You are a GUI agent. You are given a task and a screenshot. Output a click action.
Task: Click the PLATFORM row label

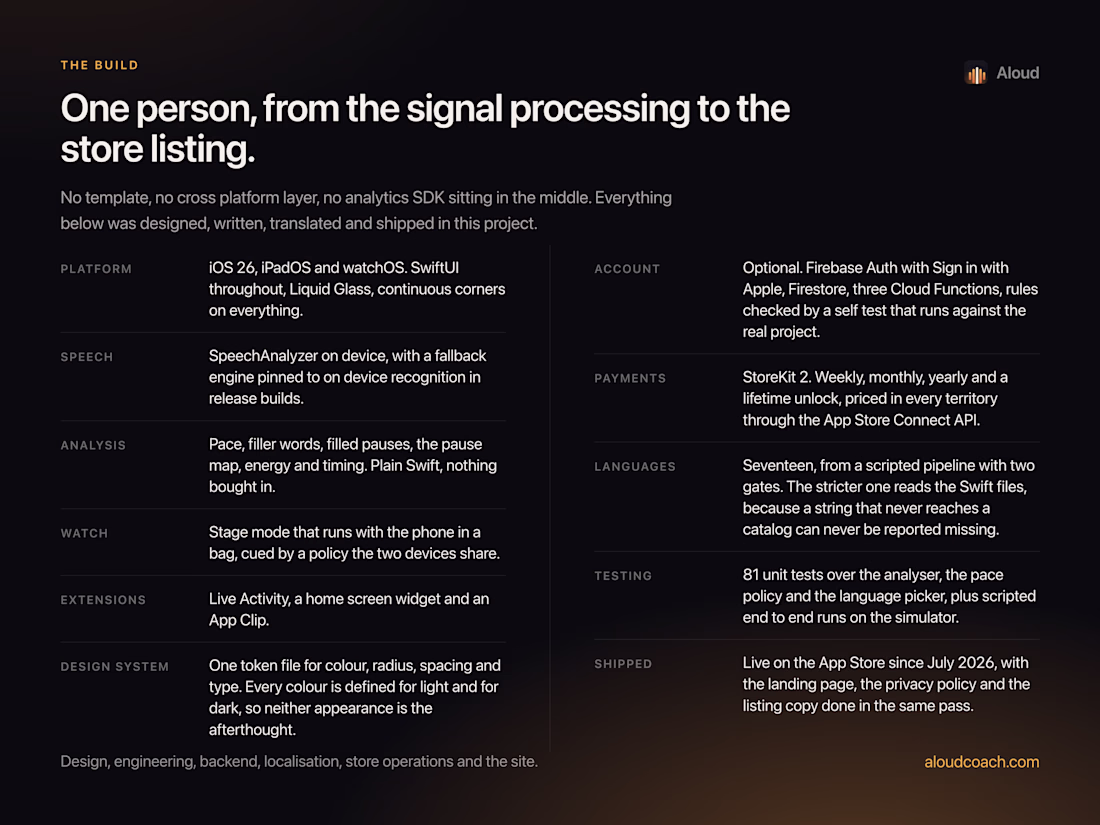[96, 269]
